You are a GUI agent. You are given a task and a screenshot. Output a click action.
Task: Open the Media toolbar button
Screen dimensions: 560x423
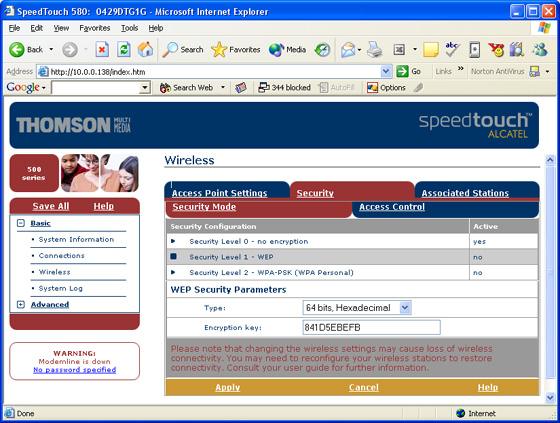point(288,50)
